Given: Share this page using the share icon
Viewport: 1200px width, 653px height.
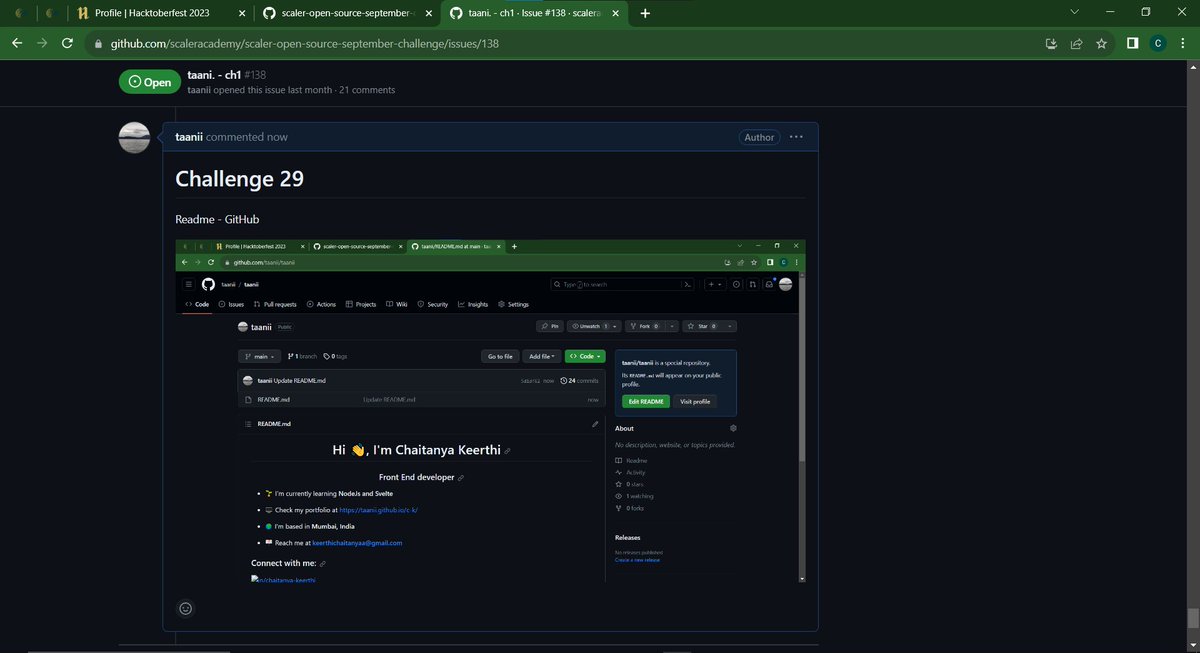Looking at the screenshot, I should [1076, 44].
